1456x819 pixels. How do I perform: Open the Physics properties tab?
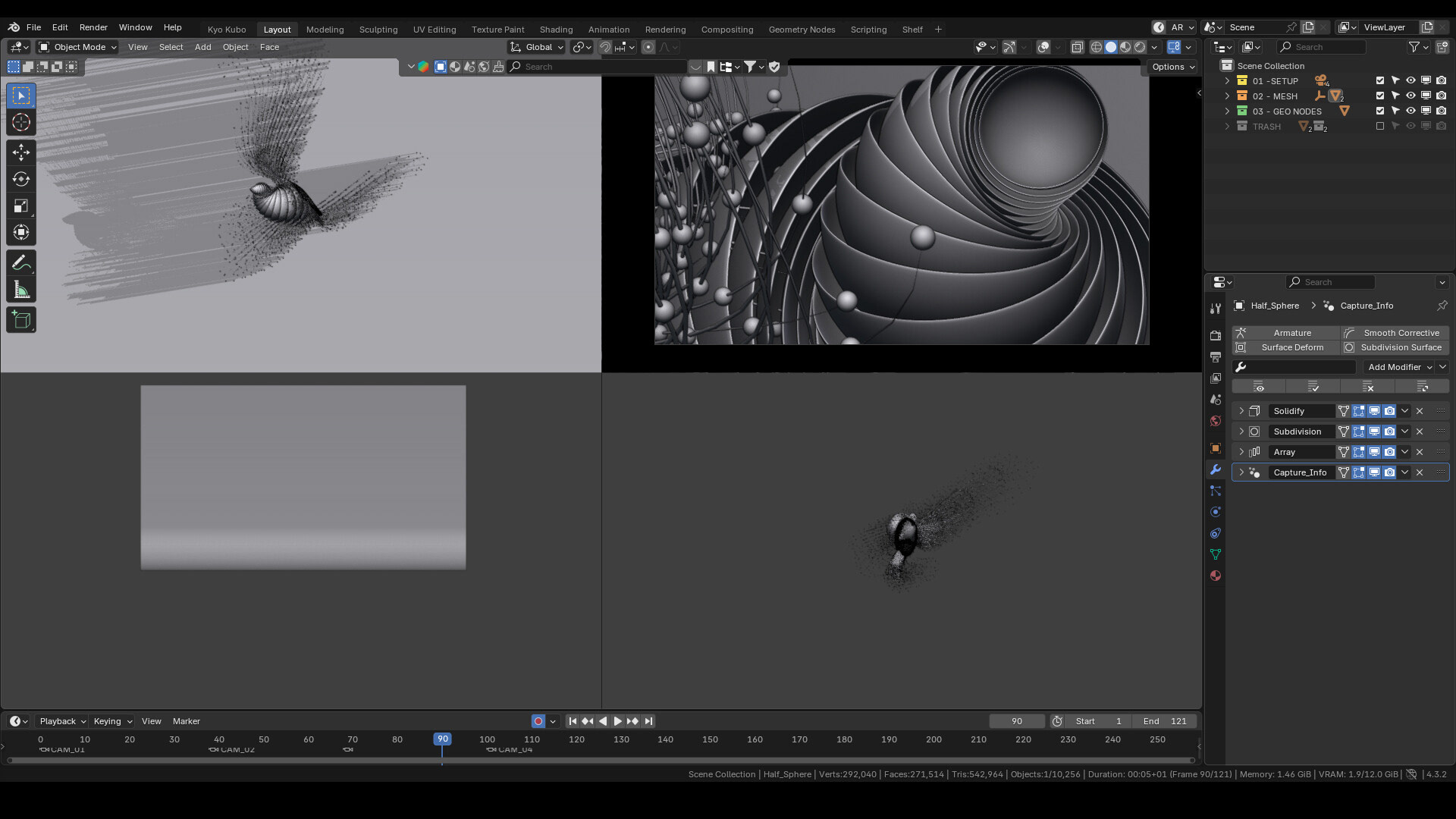tap(1216, 512)
